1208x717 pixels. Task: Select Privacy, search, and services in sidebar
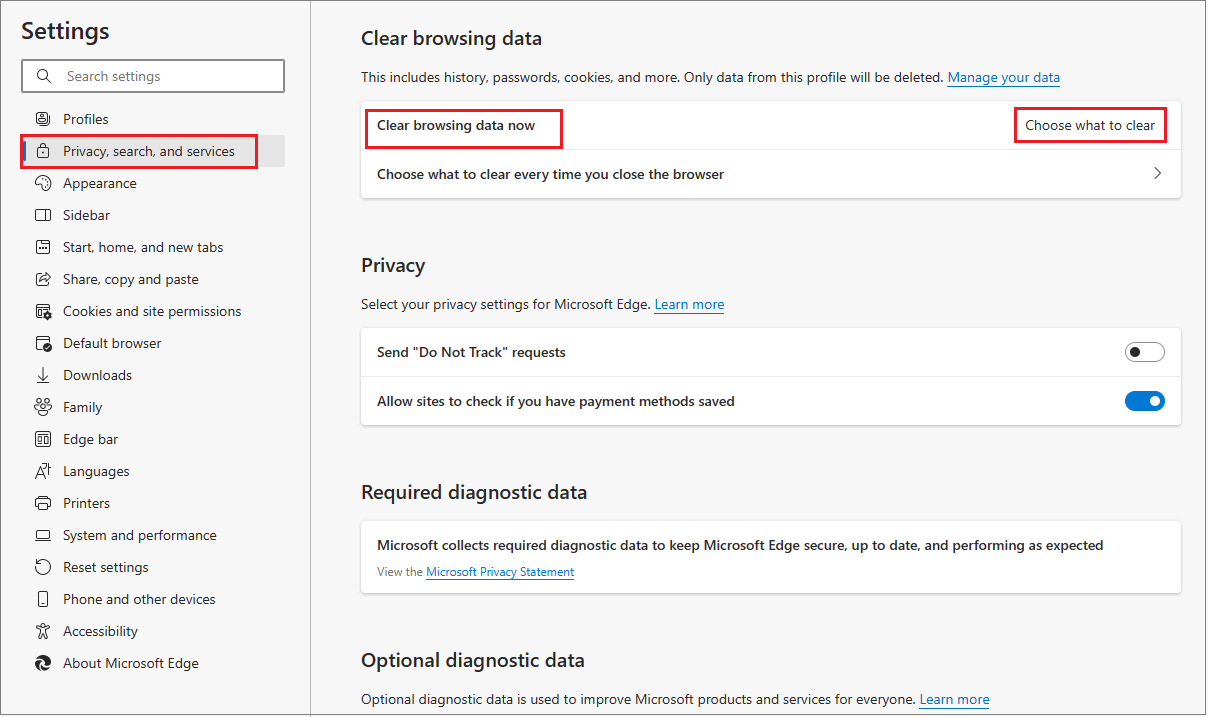[153, 151]
